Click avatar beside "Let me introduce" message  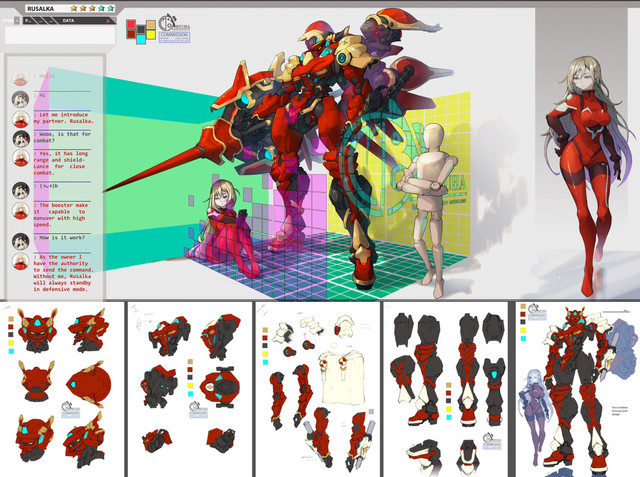pos(20,119)
